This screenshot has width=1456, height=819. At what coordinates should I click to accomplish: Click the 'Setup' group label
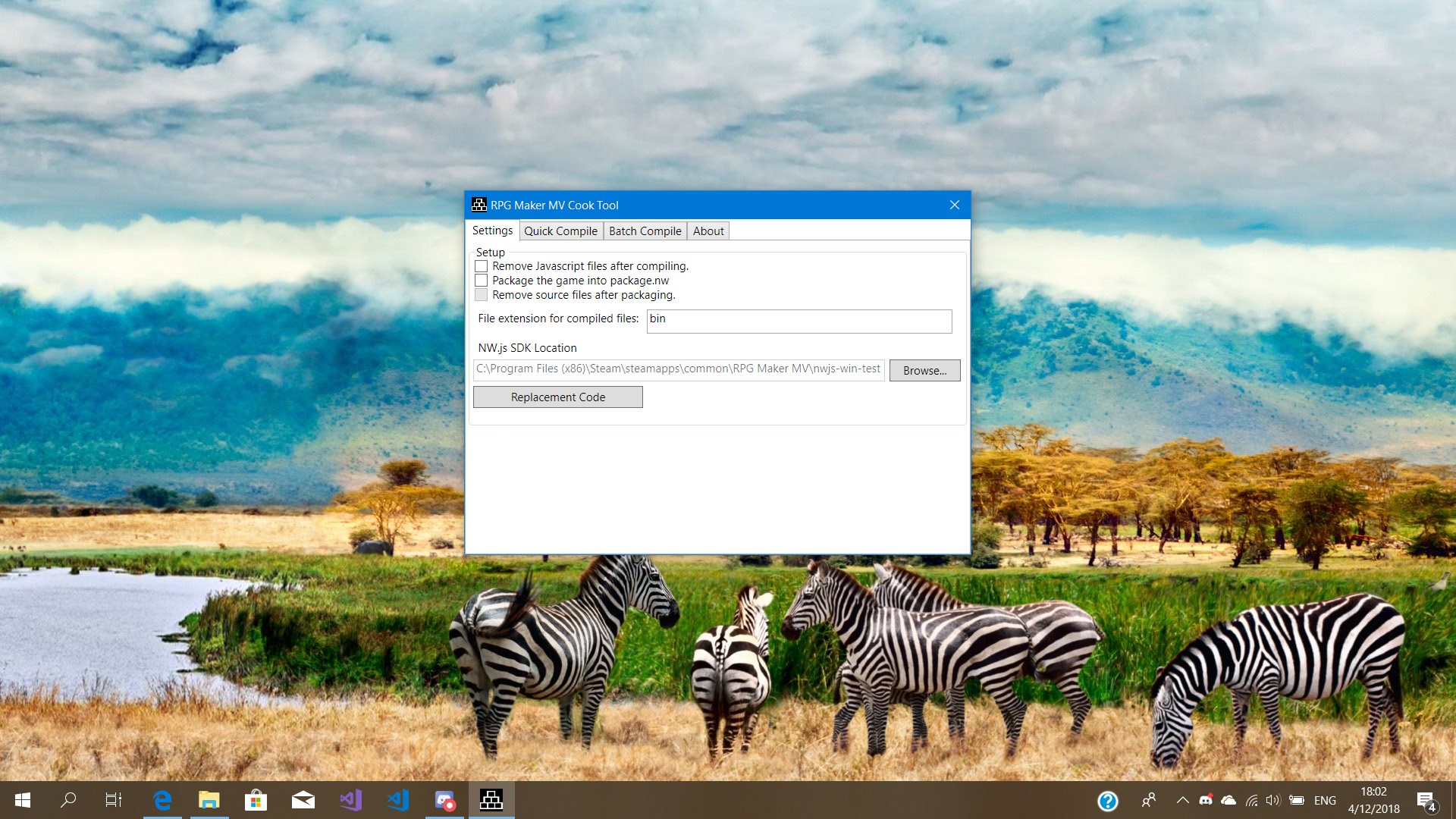coord(490,253)
